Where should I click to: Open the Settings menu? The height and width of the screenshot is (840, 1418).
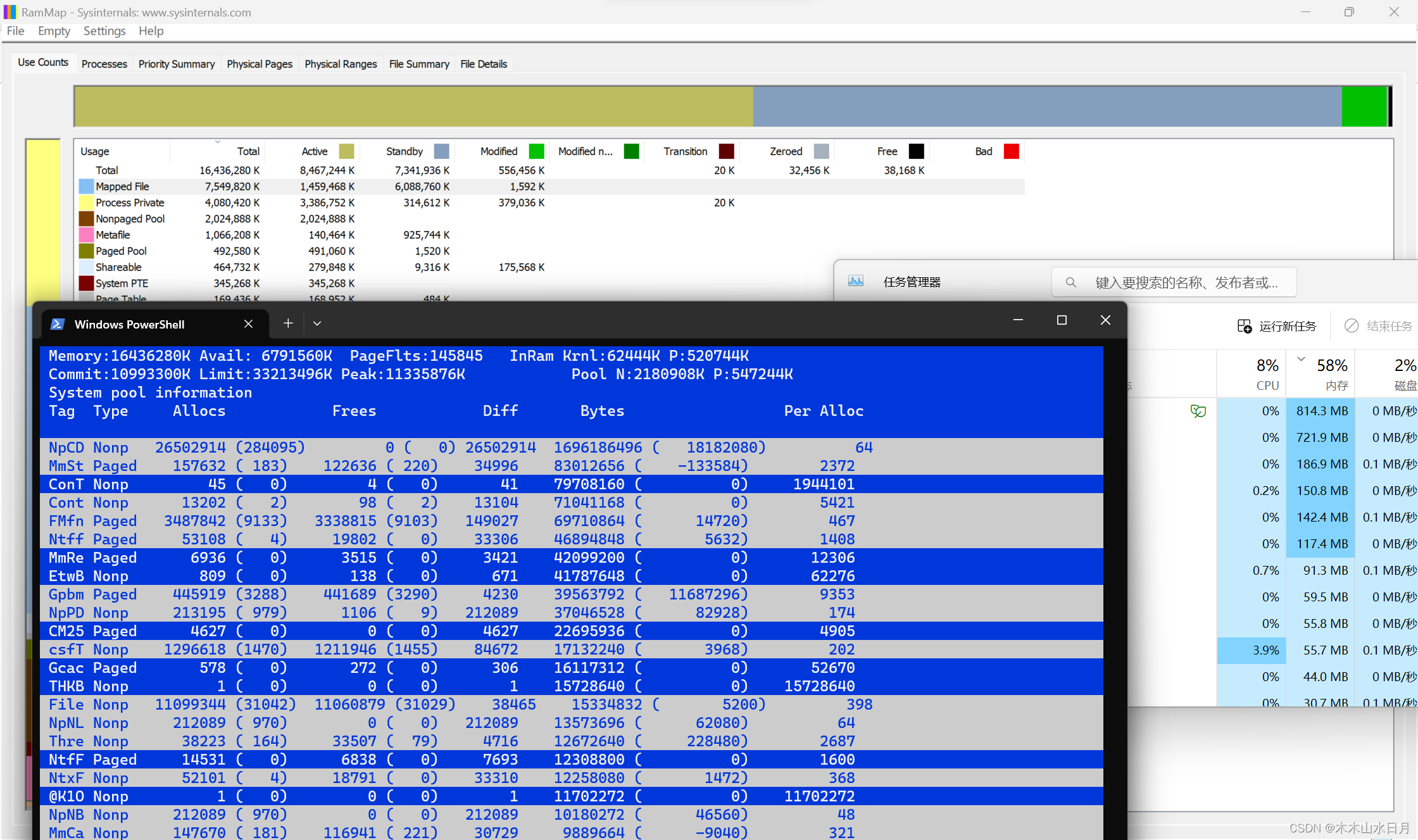pyautogui.click(x=104, y=31)
